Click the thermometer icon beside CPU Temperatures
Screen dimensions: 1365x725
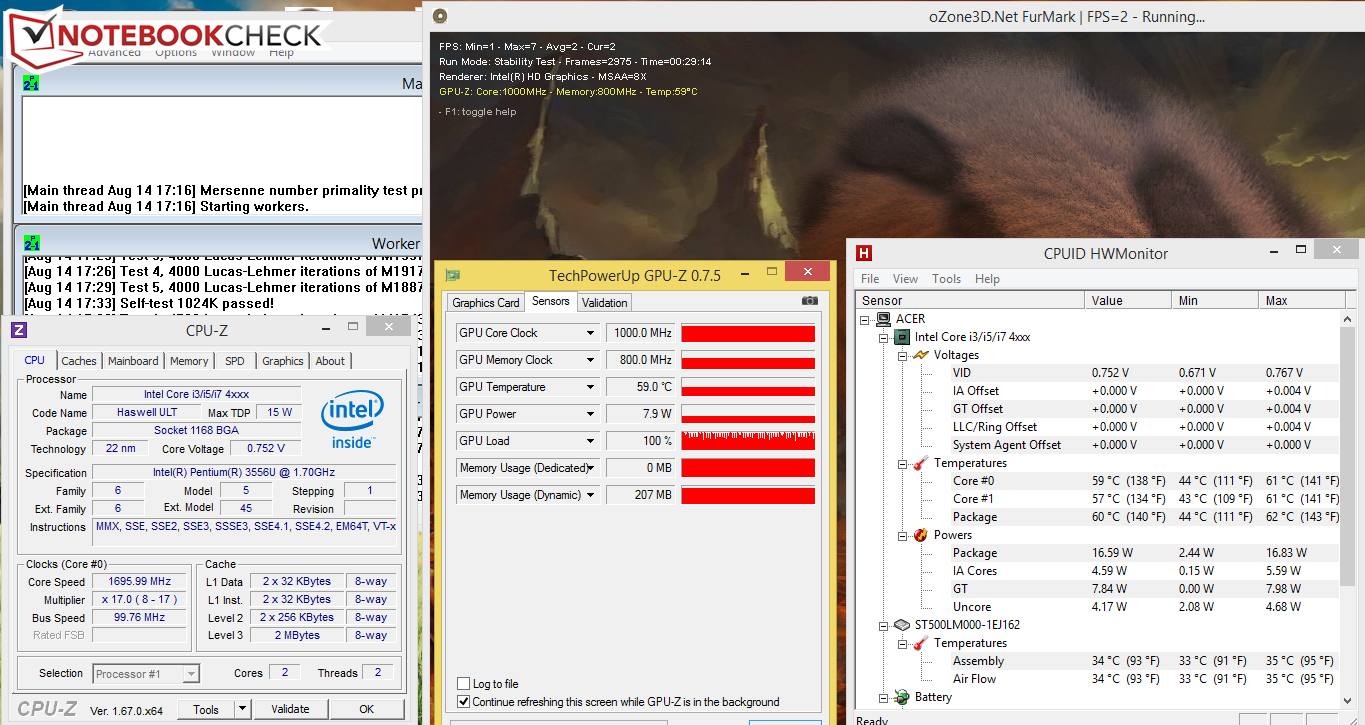920,463
